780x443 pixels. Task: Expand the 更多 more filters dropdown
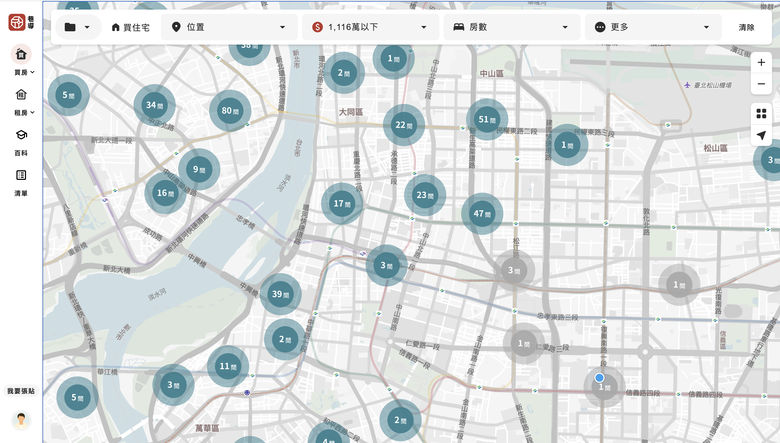point(653,27)
